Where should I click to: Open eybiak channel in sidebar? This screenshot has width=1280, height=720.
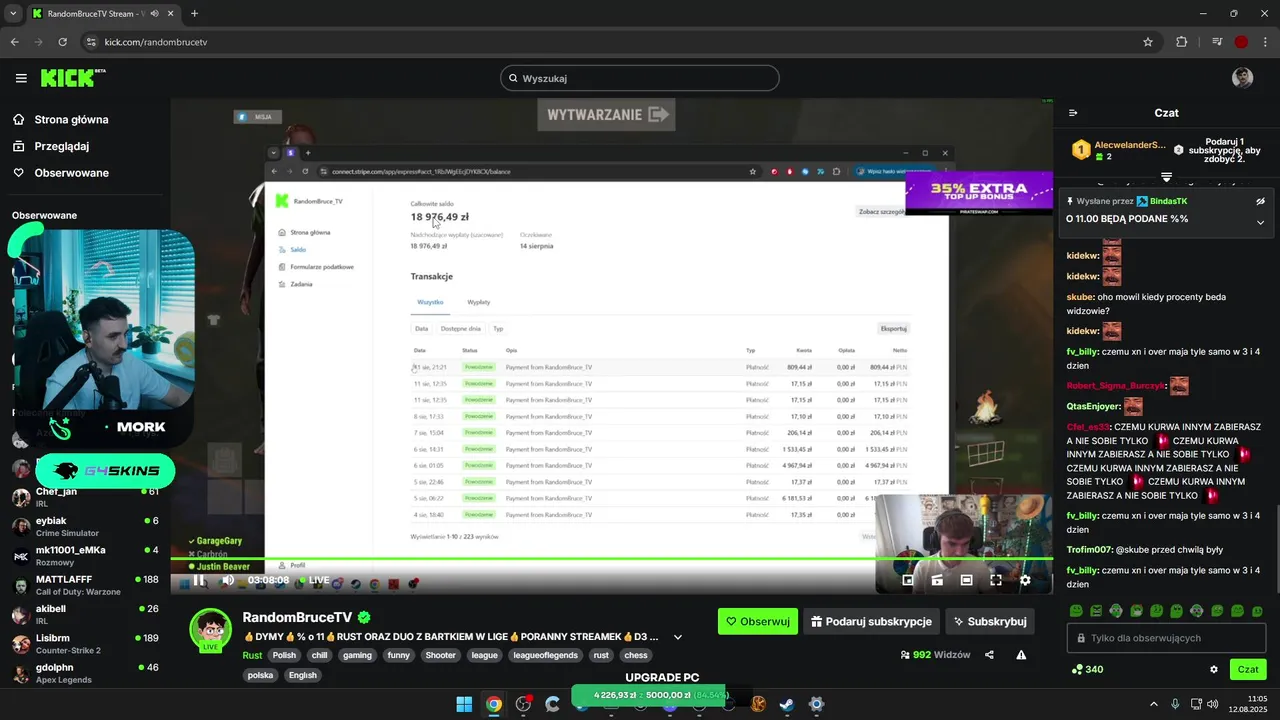[x=85, y=526]
